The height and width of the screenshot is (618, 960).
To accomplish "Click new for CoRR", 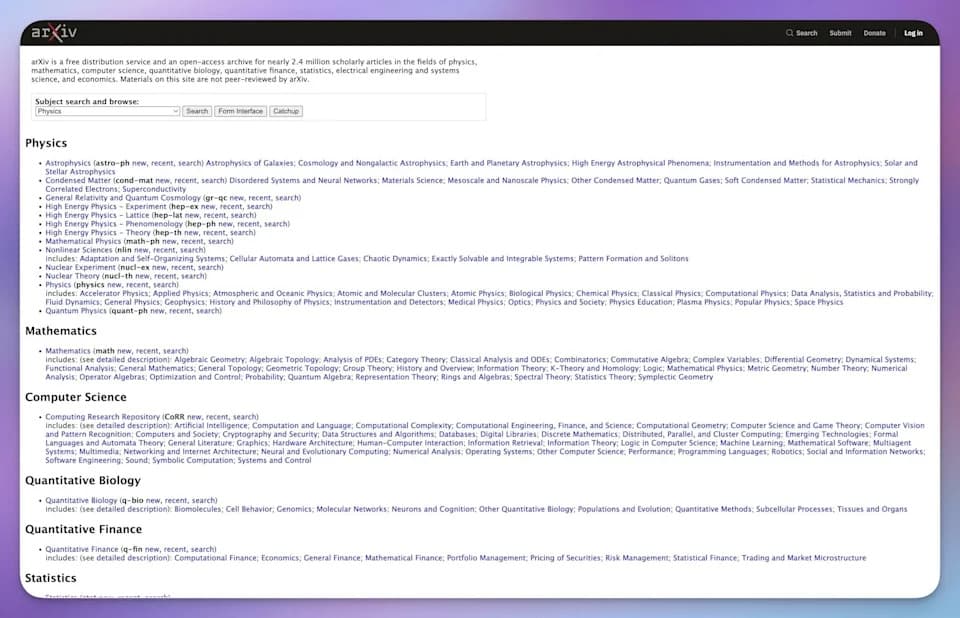I will (194, 417).
